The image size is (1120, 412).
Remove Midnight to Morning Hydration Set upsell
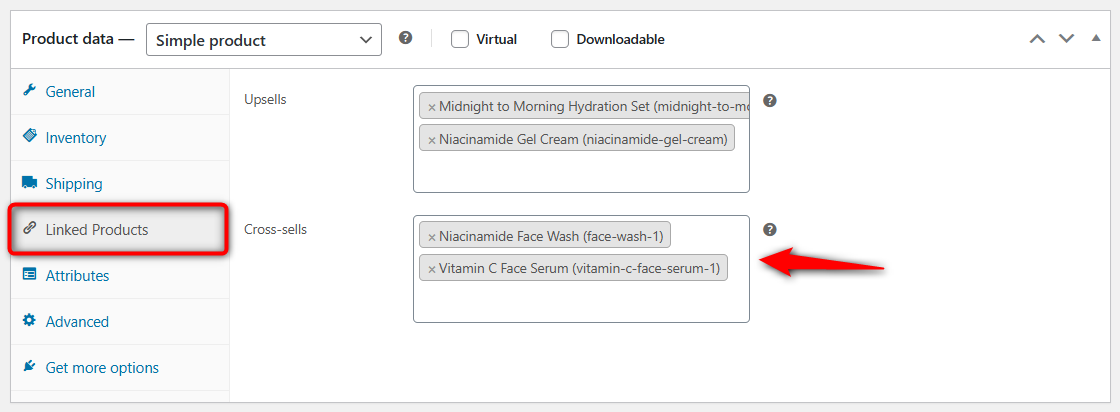pyautogui.click(x=432, y=107)
